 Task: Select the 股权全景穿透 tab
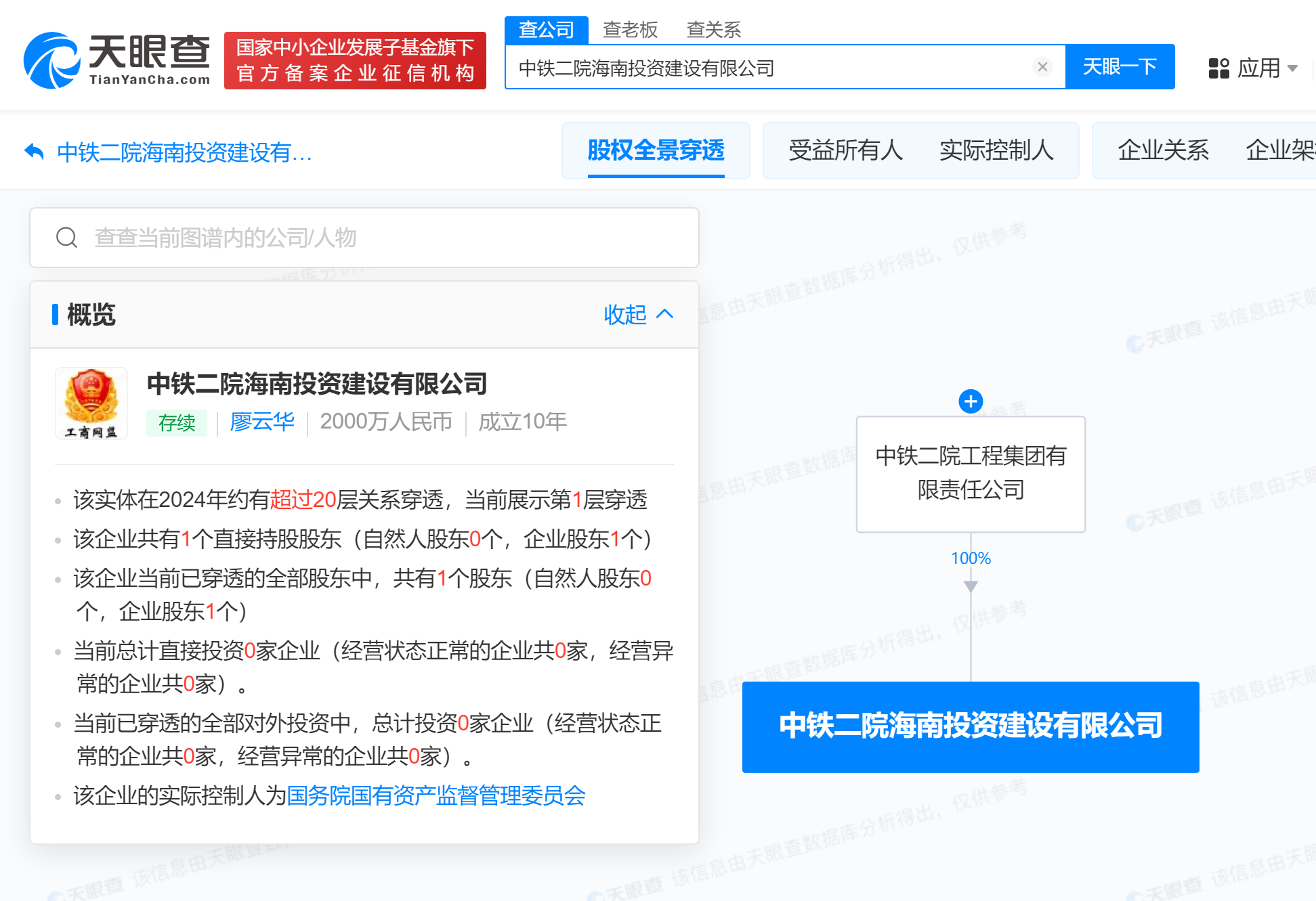[x=656, y=150]
